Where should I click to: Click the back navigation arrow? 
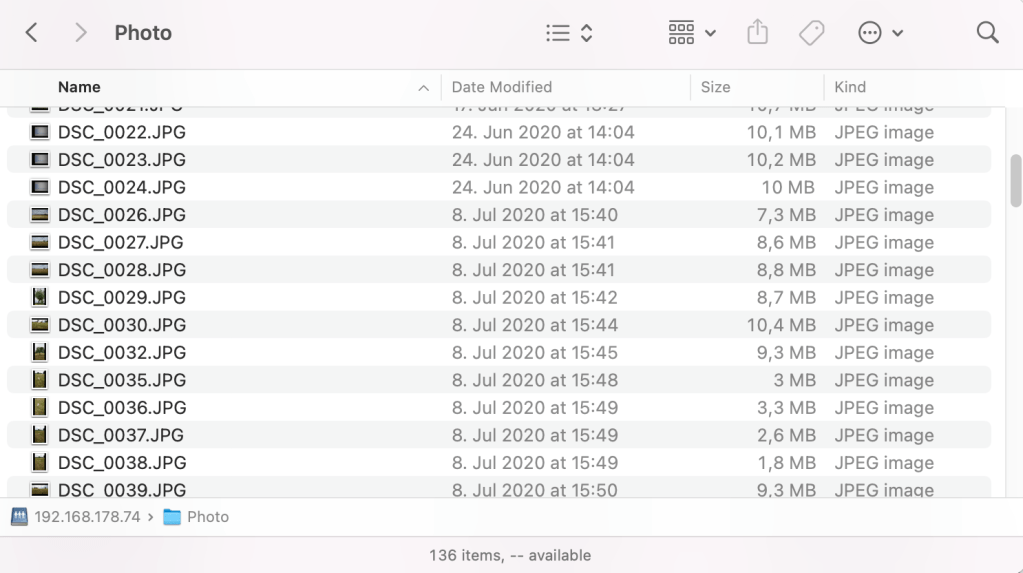pyautogui.click(x=31, y=33)
